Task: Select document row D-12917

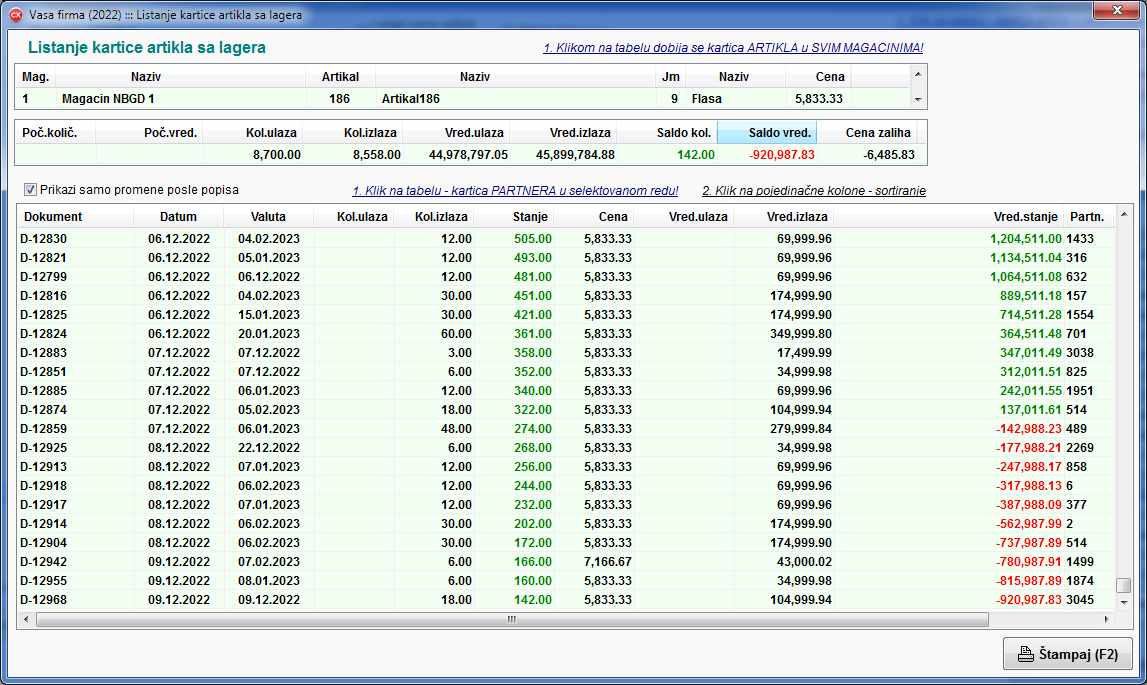Action: [565, 505]
